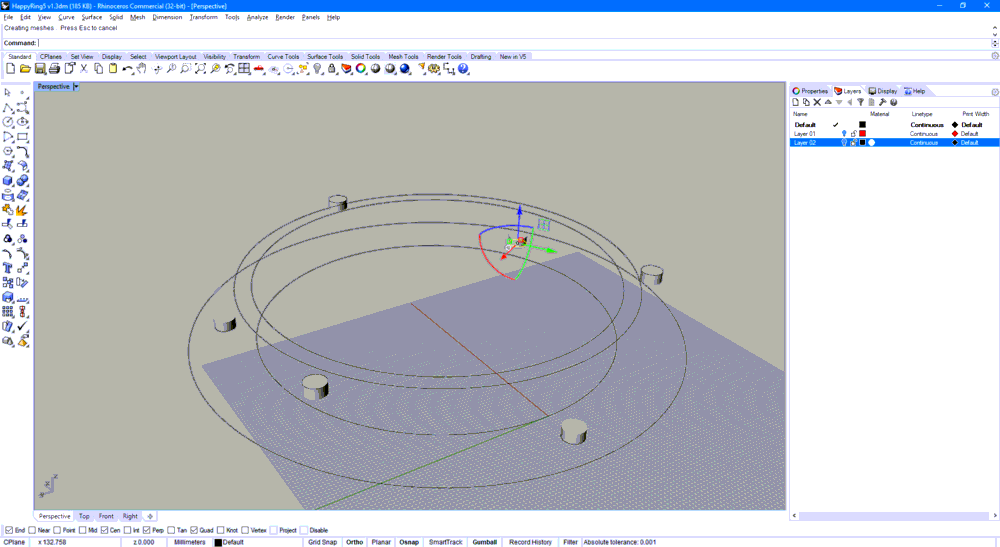Viewport: 1000px width, 547px height.
Task: Click the filter funnel icon in Layers panel
Action: tap(860, 102)
